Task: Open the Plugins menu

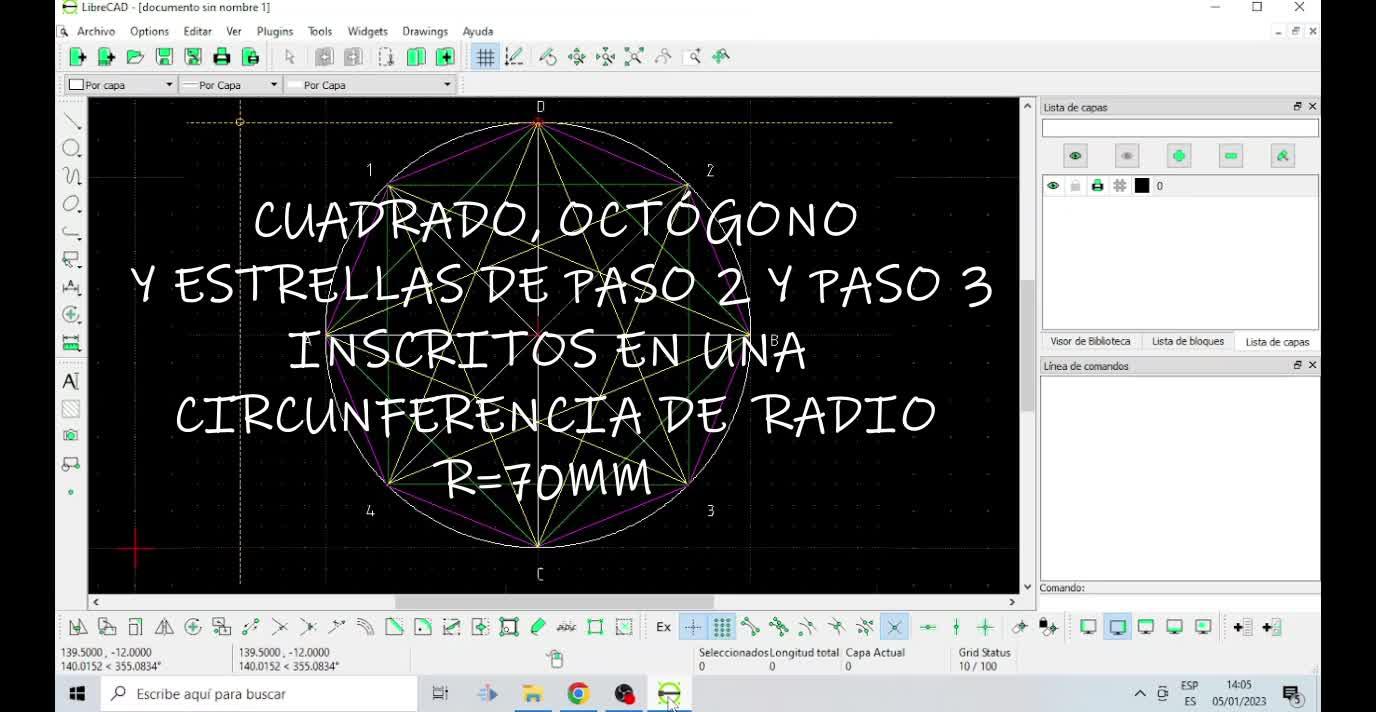Action: (275, 31)
